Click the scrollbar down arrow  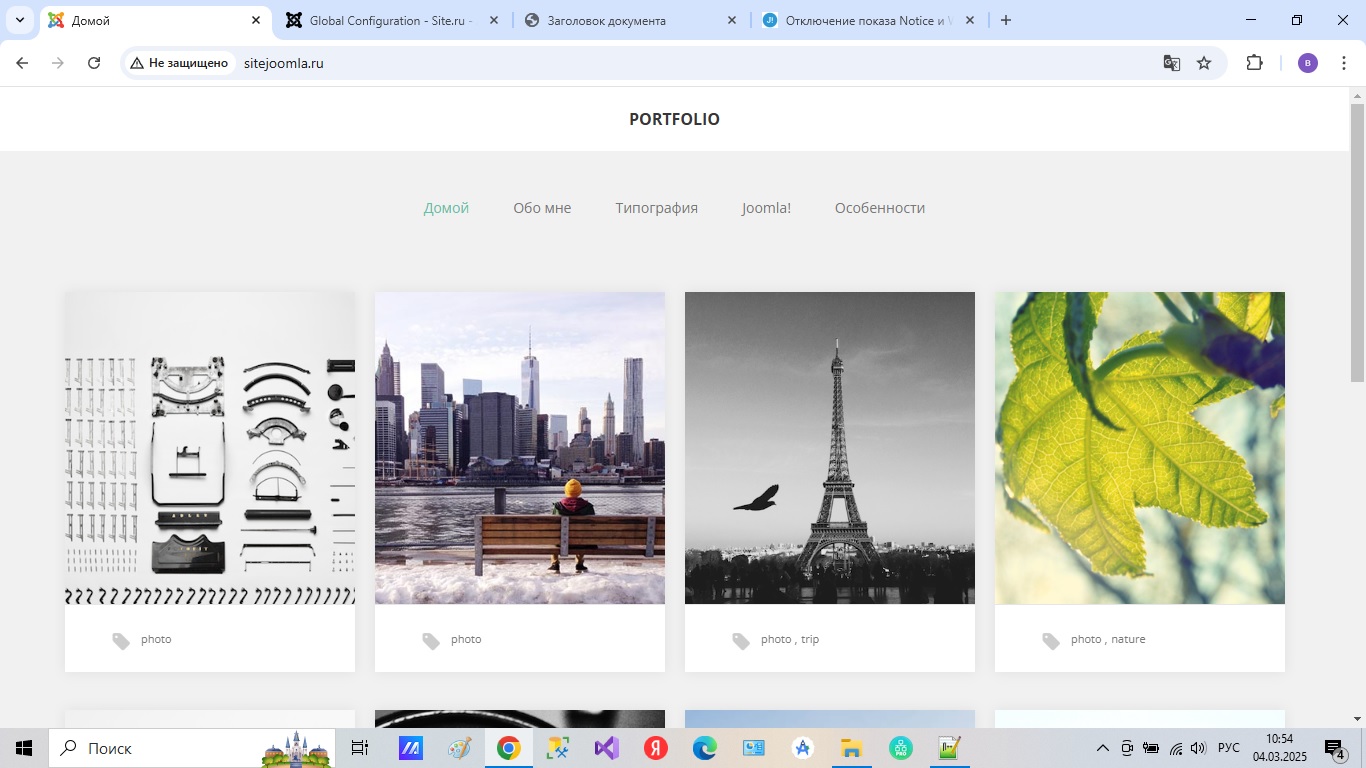coord(1357,718)
